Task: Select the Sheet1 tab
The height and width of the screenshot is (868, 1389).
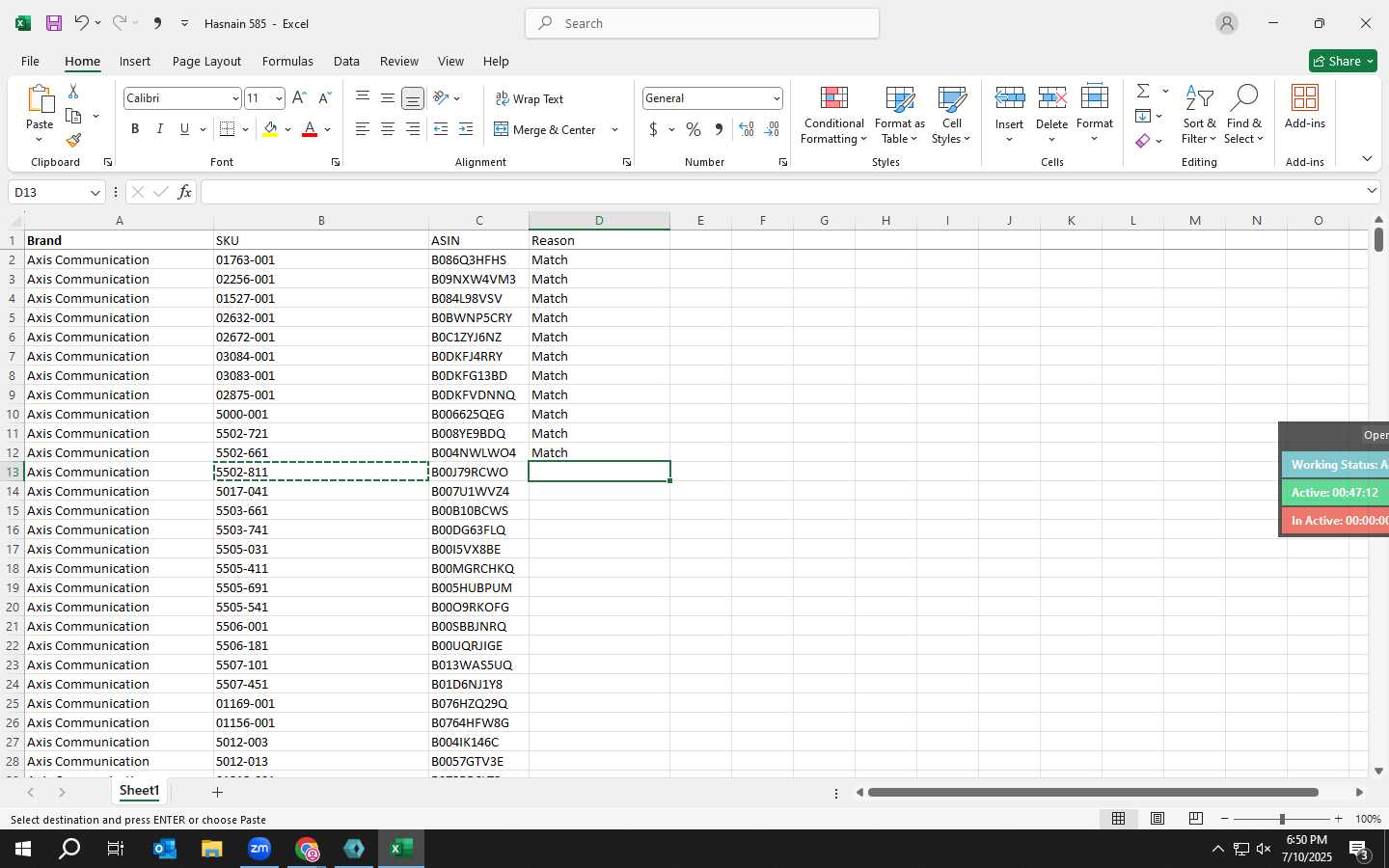Action: (139, 791)
